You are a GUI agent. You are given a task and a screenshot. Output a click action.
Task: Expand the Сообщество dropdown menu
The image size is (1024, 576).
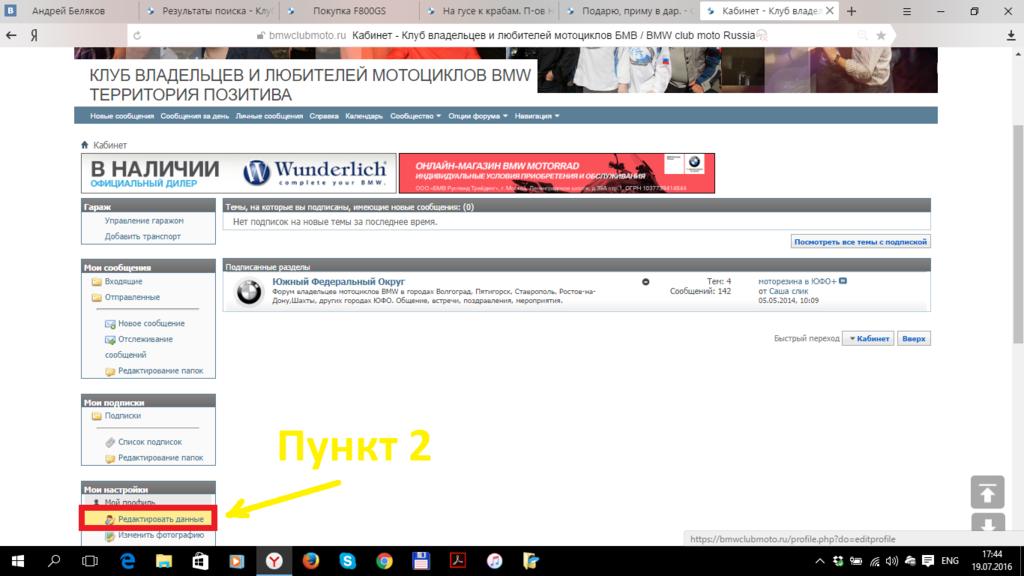pyautogui.click(x=415, y=116)
